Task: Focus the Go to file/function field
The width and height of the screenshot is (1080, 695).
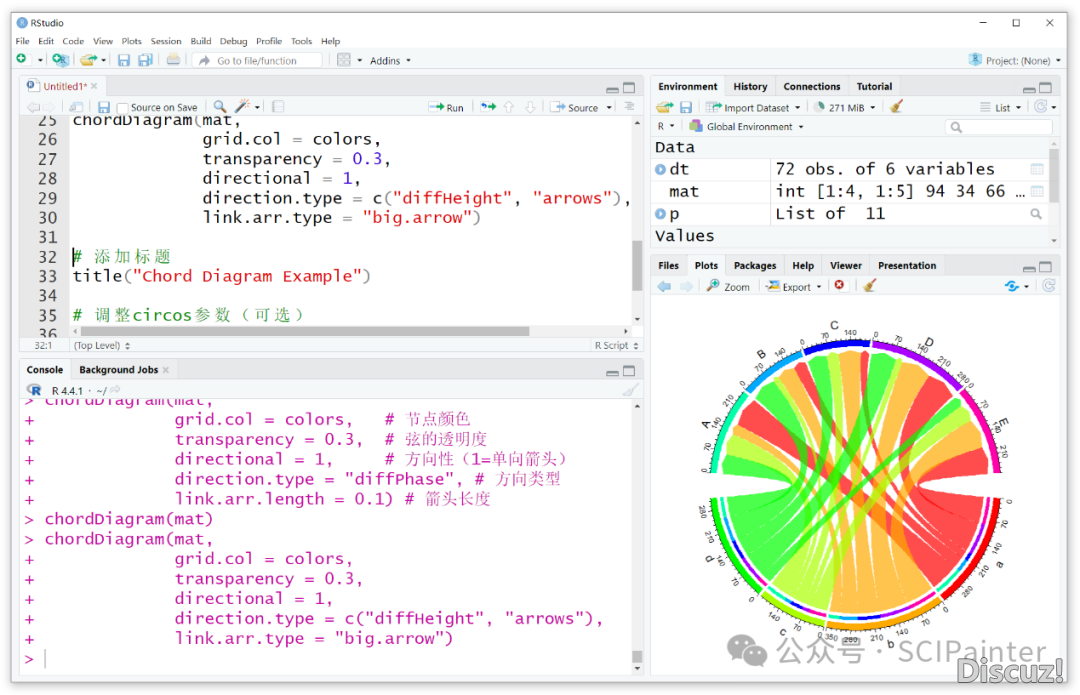Action: coord(256,61)
